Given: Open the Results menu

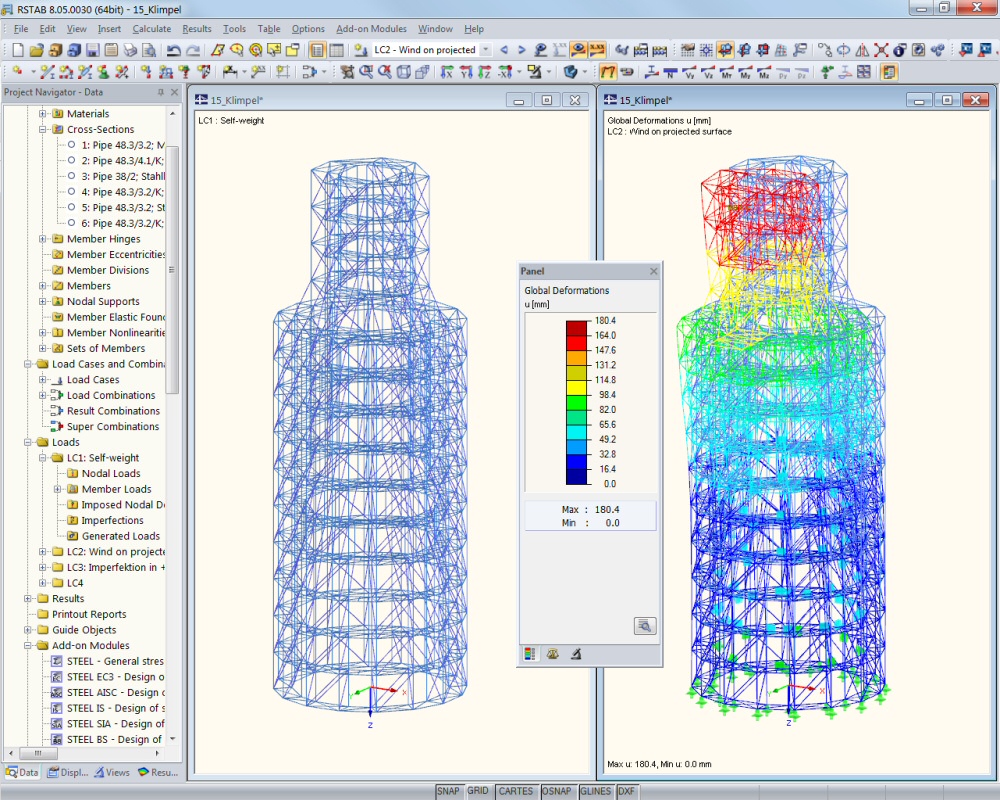Looking at the screenshot, I should (196, 29).
